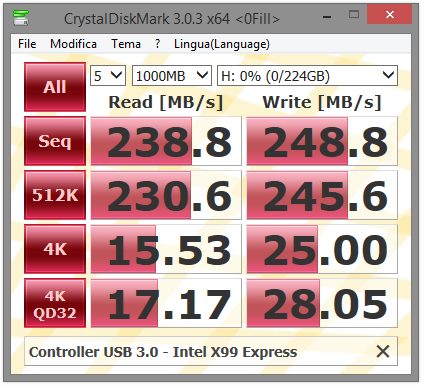Select the 512K read value 230.6

coord(166,195)
